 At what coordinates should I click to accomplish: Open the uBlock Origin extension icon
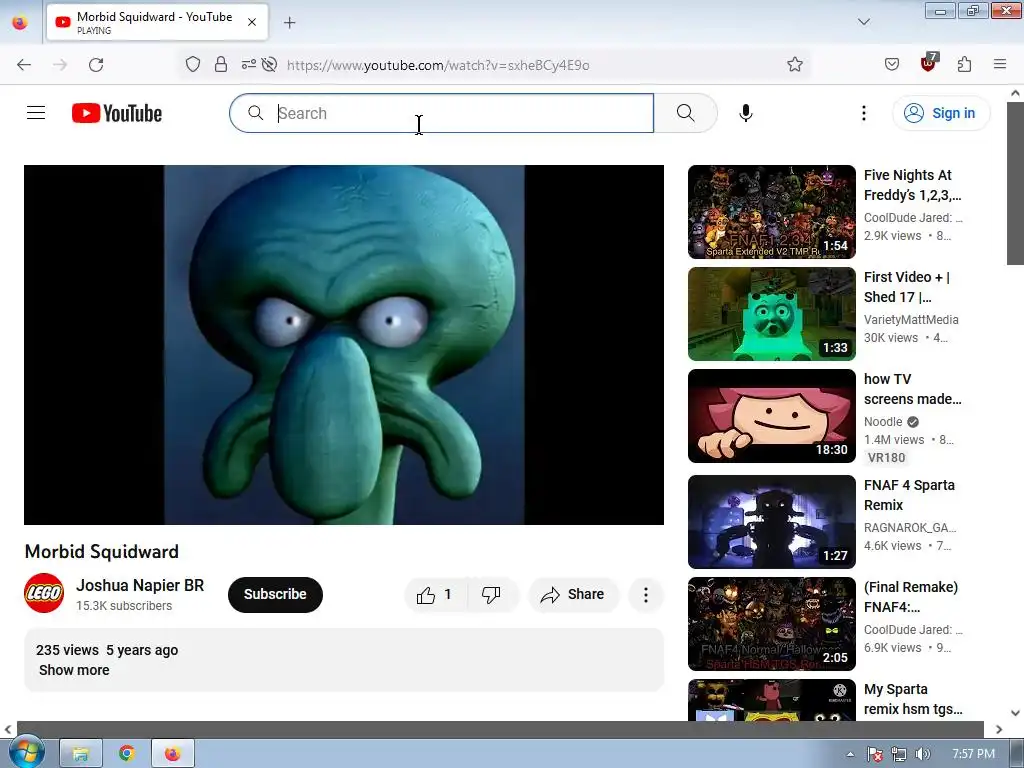tap(929, 63)
